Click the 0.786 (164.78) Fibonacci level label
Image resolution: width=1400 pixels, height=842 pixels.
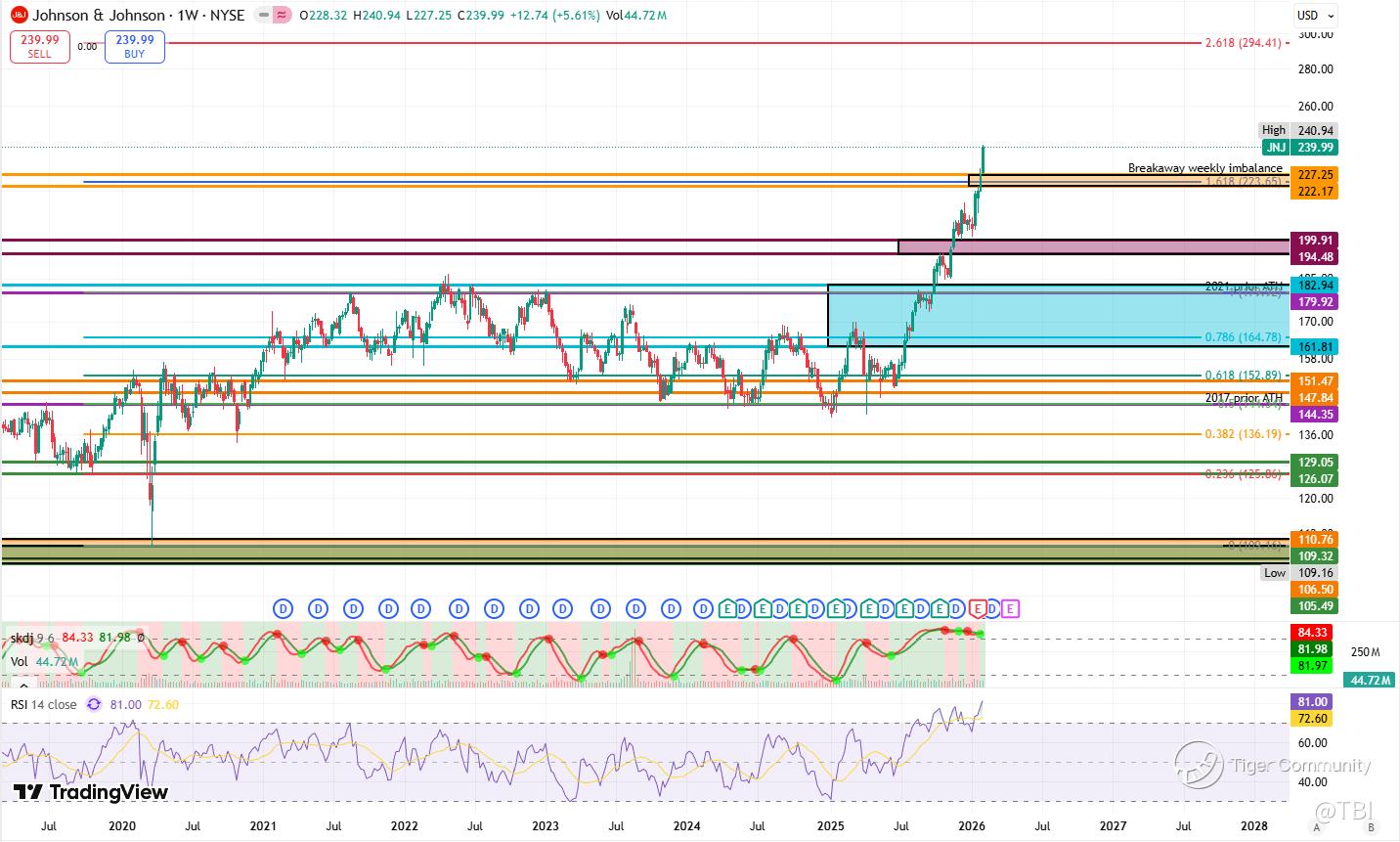pos(1243,337)
